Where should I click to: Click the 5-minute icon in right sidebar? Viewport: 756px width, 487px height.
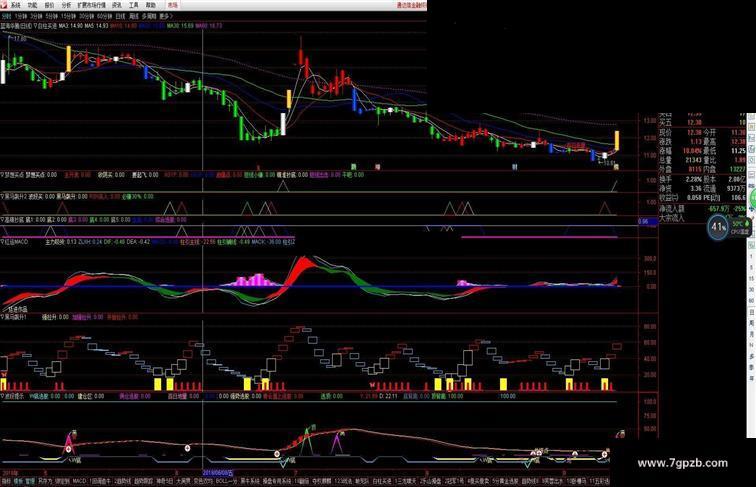tap(751, 268)
